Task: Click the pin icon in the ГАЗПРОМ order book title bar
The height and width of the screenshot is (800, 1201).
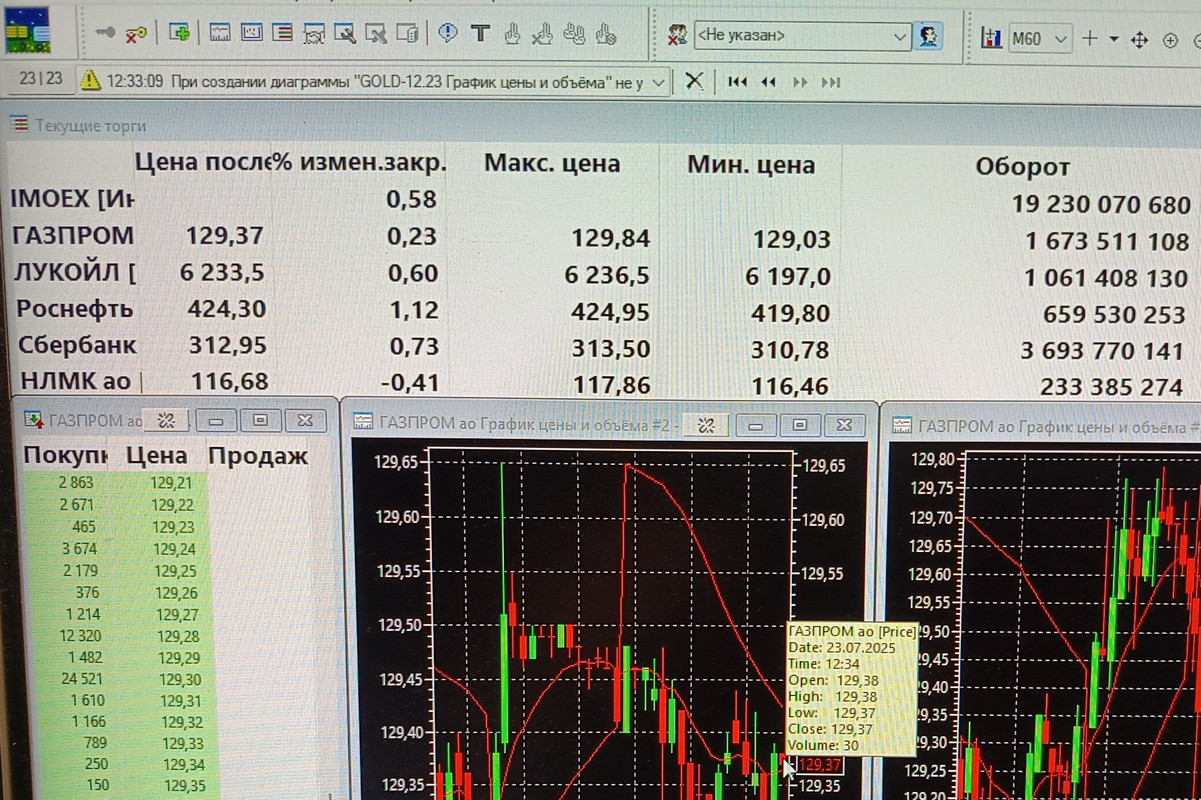Action: 167,421
